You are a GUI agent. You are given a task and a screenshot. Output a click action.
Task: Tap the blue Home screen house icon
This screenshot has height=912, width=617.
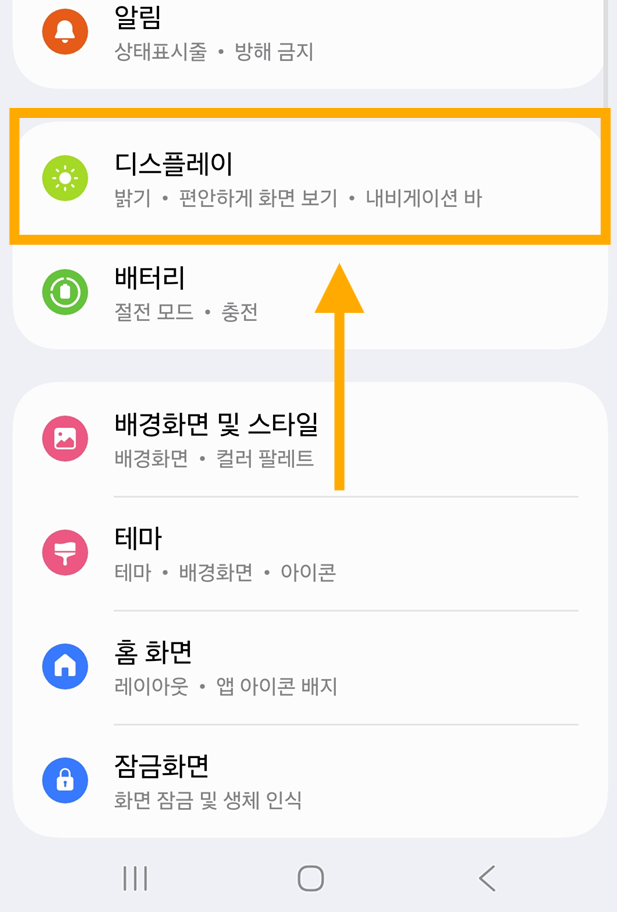point(64,666)
